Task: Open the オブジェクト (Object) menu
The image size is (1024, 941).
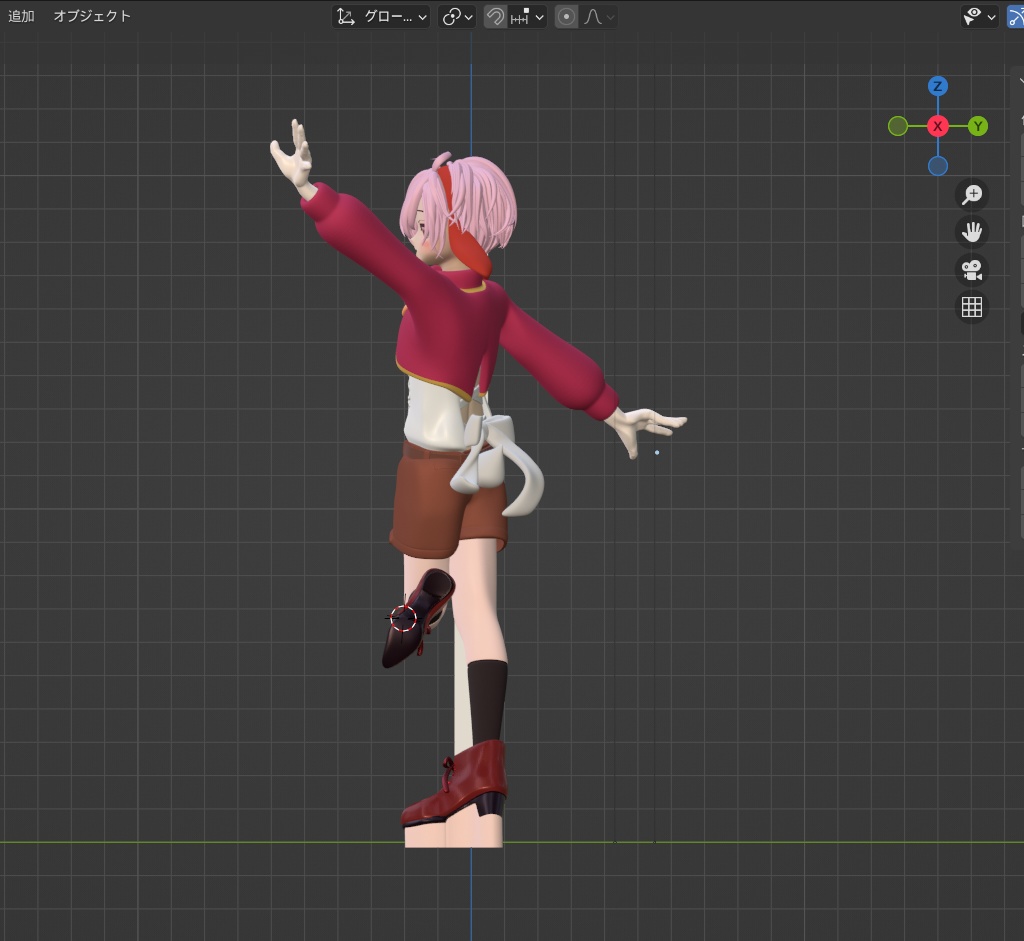Action: click(x=92, y=16)
